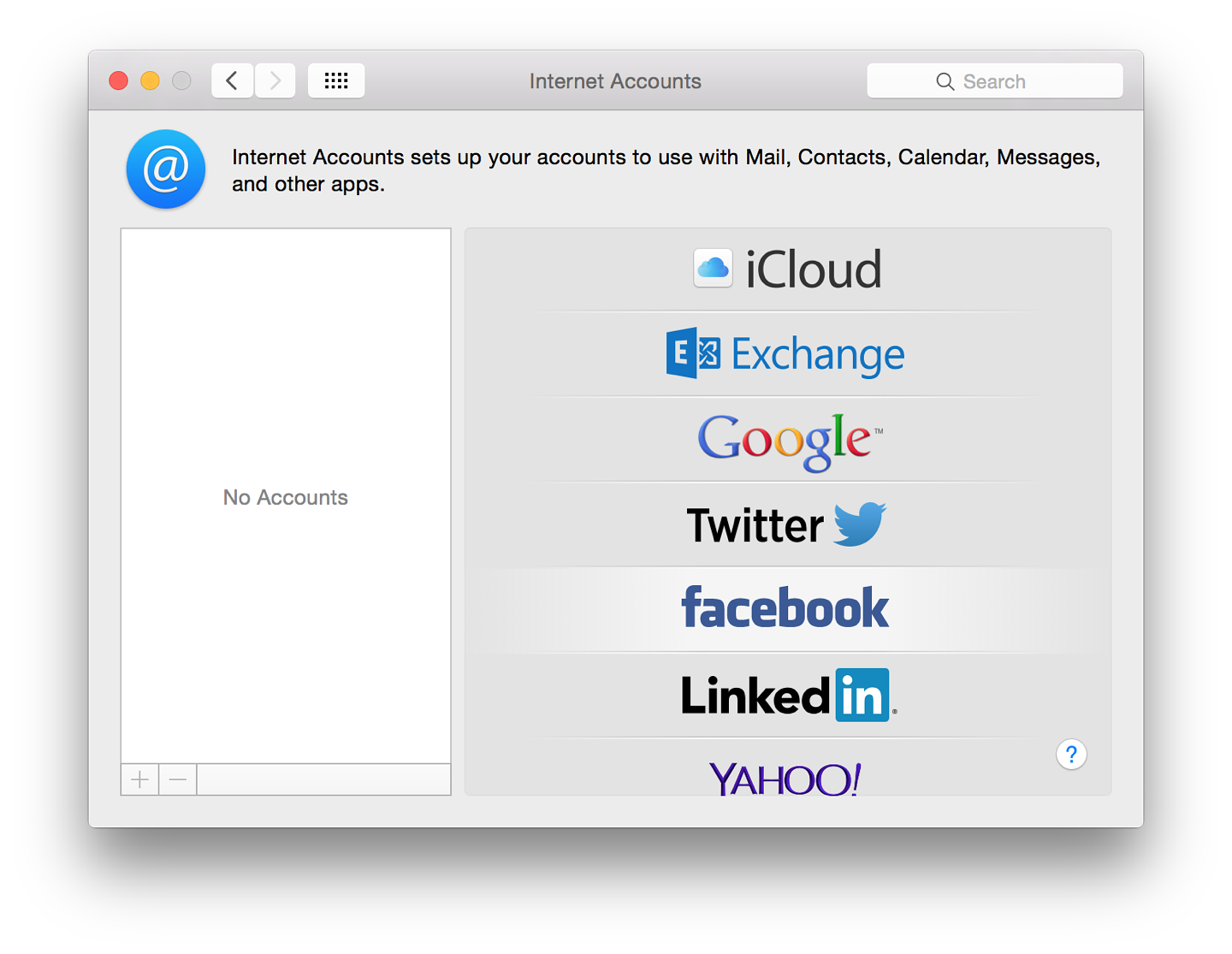The image size is (1232, 954).
Task: Click into the Search field
Action: pos(994,81)
